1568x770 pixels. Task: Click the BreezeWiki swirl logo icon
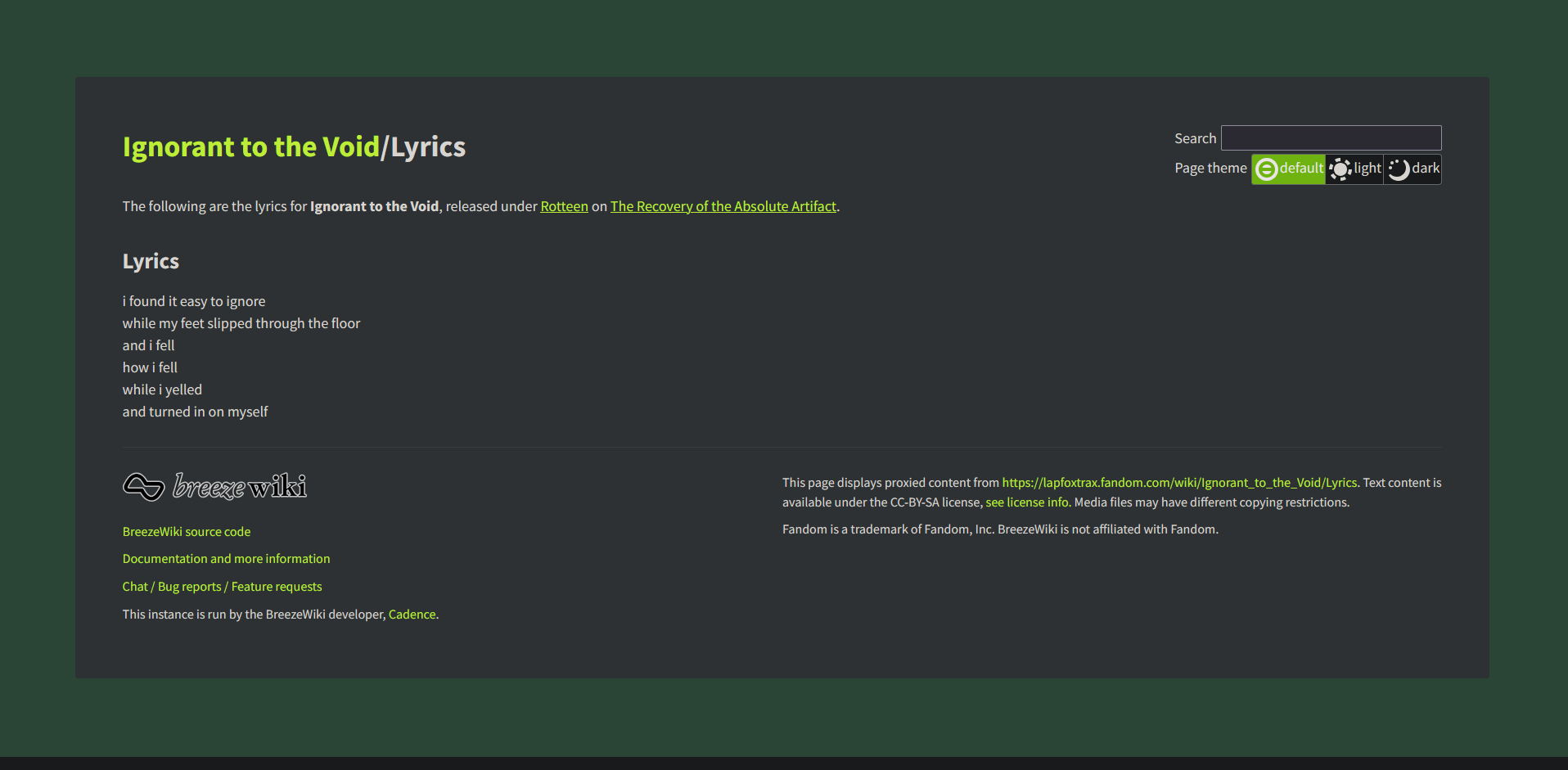144,487
